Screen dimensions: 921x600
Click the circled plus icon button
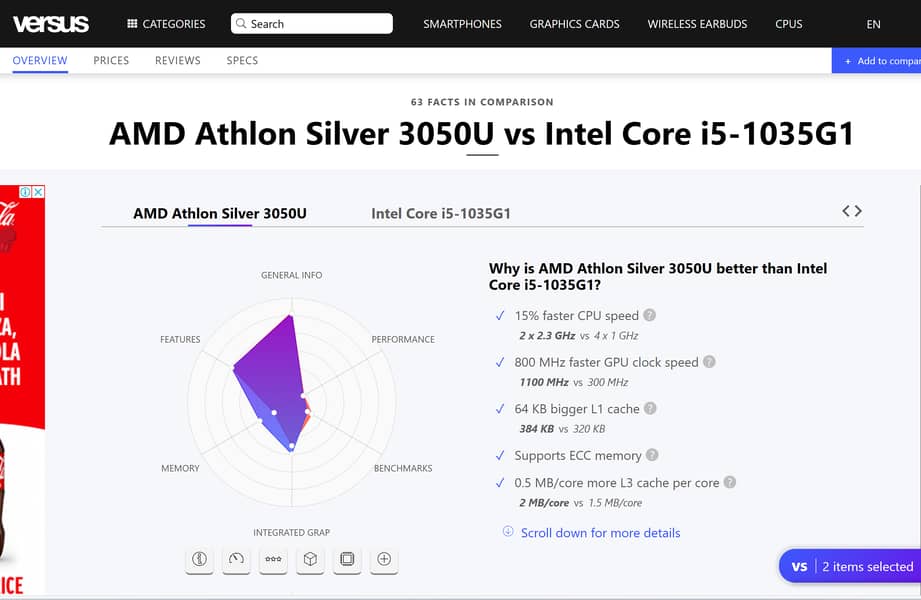pos(384,559)
